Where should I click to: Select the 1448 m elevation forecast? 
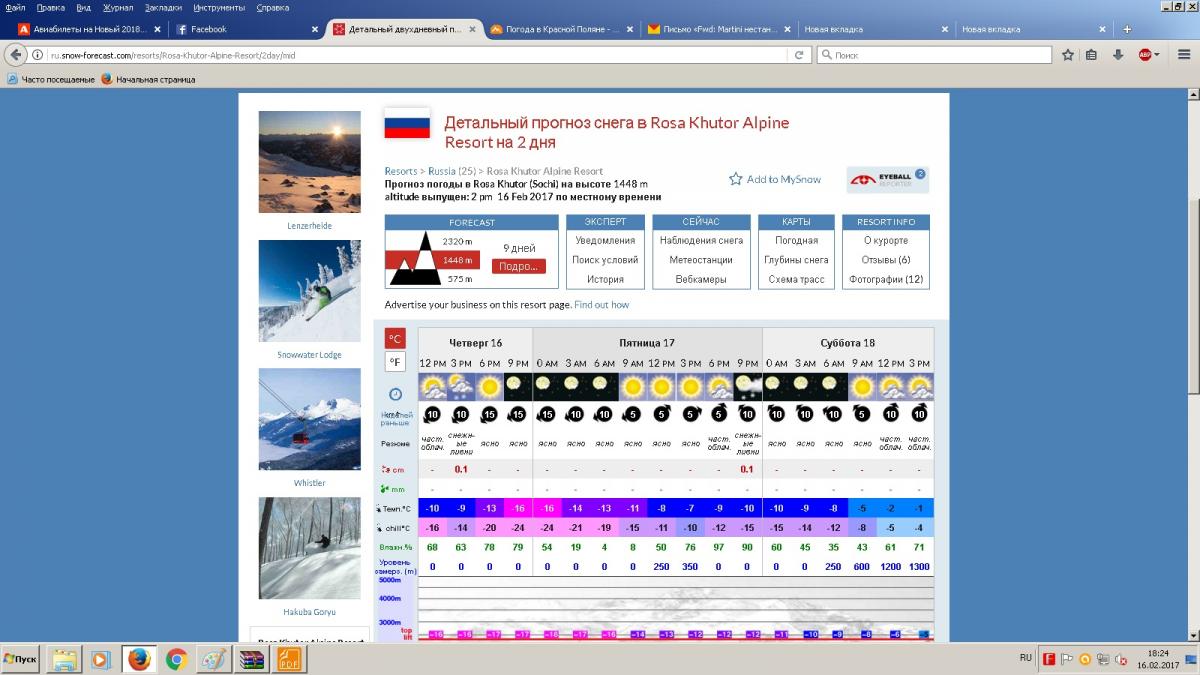pyautogui.click(x=457, y=260)
